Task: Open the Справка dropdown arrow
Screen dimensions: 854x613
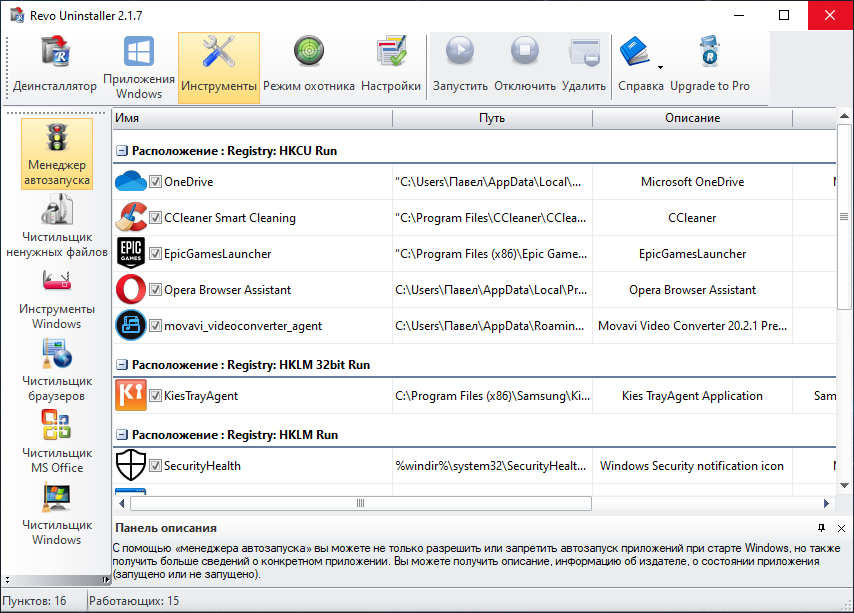Action: coord(660,68)
